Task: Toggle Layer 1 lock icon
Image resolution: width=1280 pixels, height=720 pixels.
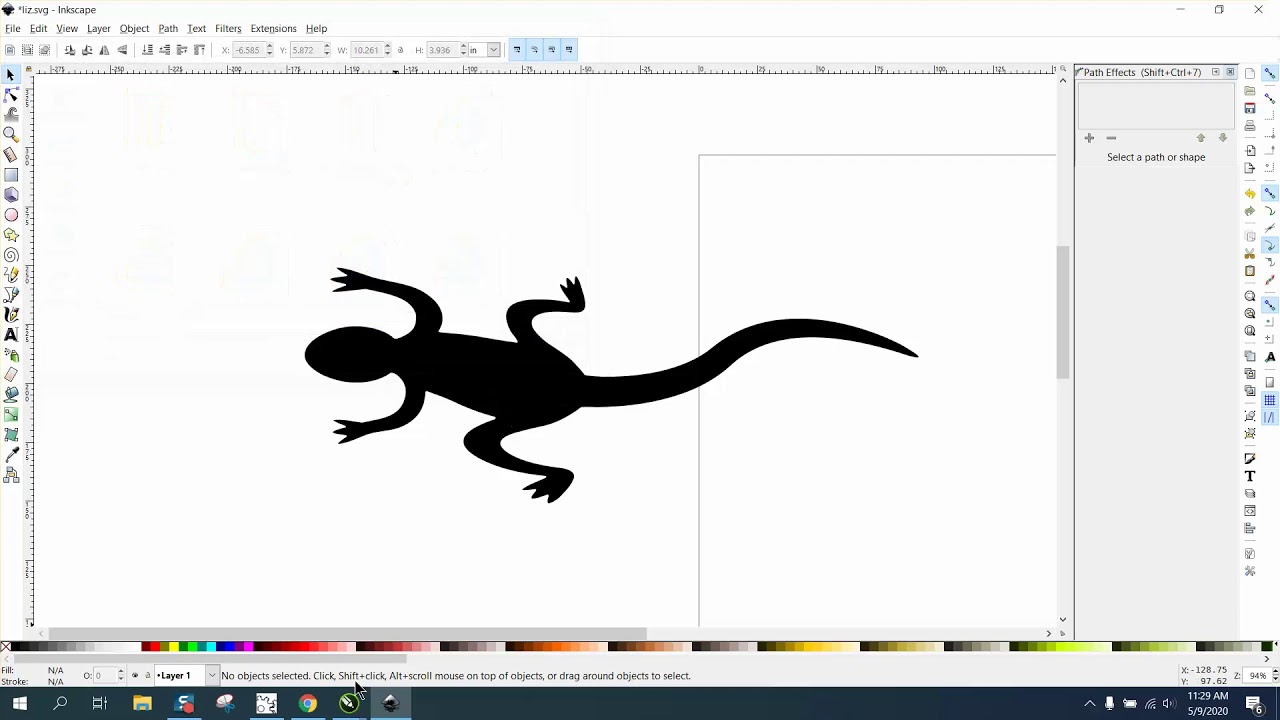Action: click(148, 676)
